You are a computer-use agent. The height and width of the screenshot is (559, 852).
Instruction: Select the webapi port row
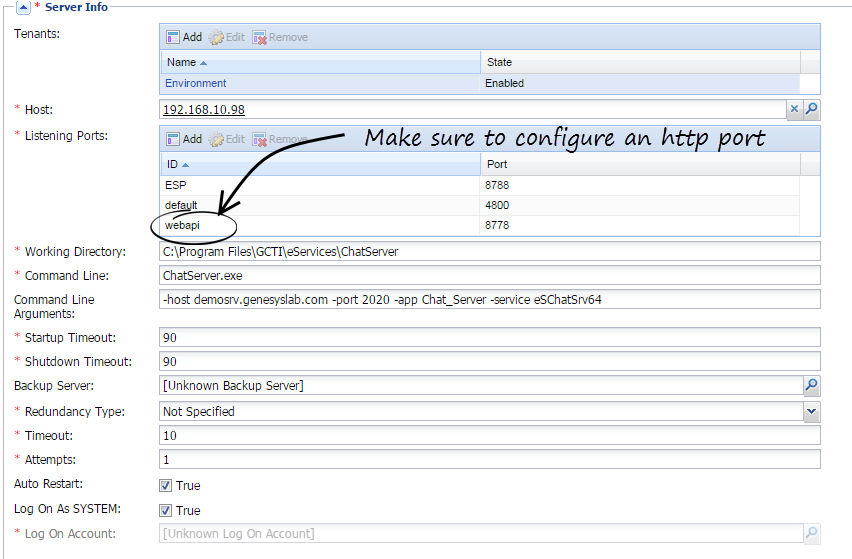[x=183, y=226]
